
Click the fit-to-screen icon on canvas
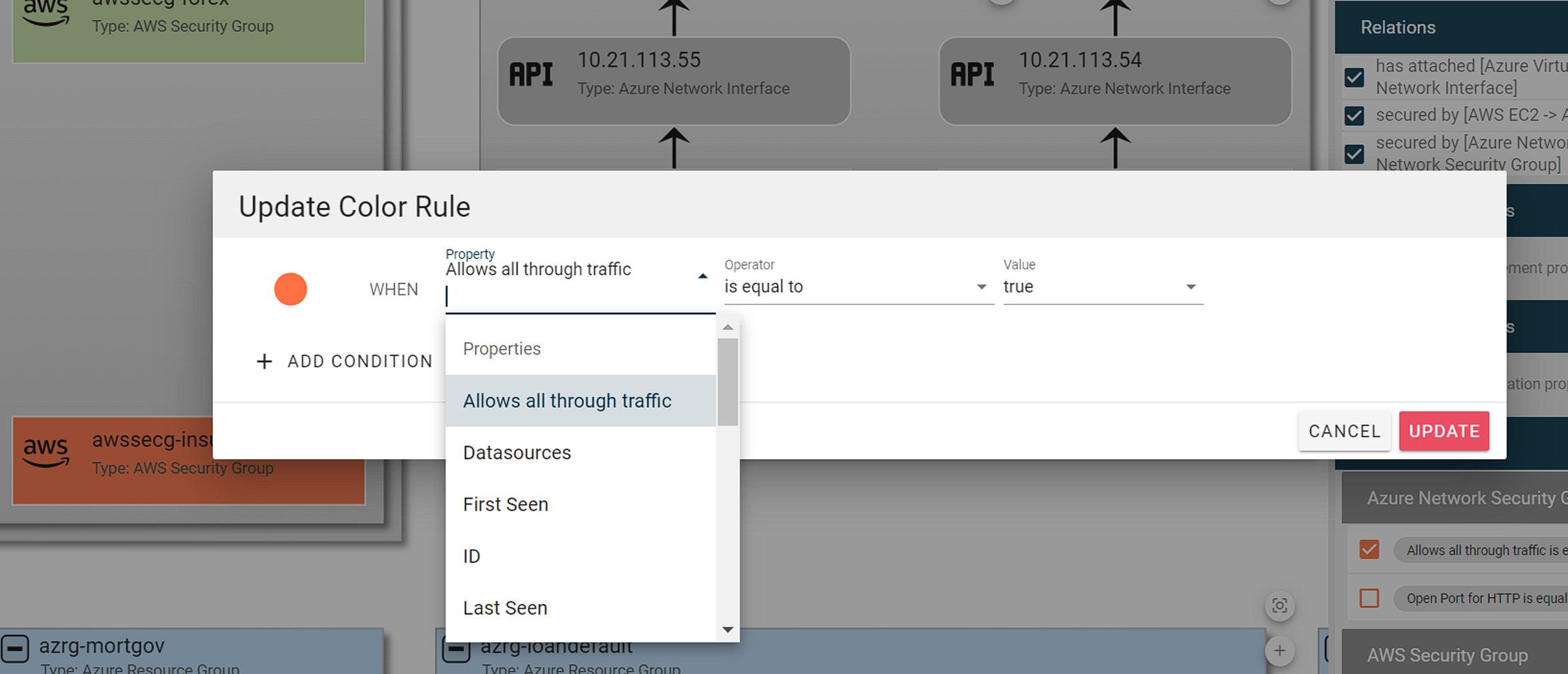[x=1279, y=605]
